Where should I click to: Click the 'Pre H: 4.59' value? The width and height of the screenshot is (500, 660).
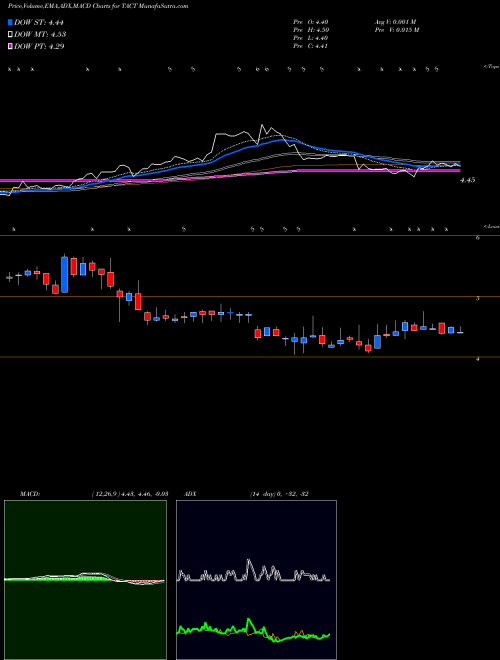(311, 30)
